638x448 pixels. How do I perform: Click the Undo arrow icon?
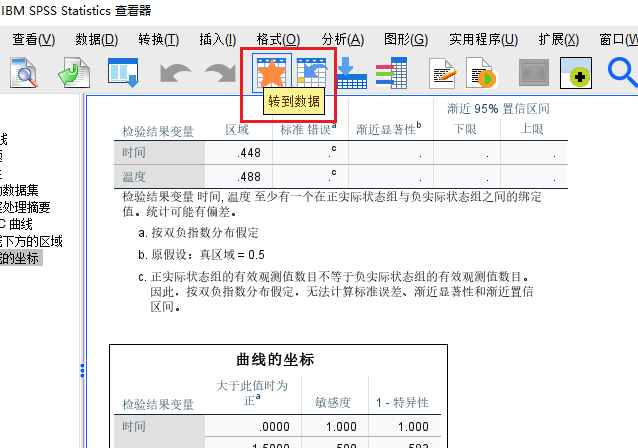click(x=175, y=73)
